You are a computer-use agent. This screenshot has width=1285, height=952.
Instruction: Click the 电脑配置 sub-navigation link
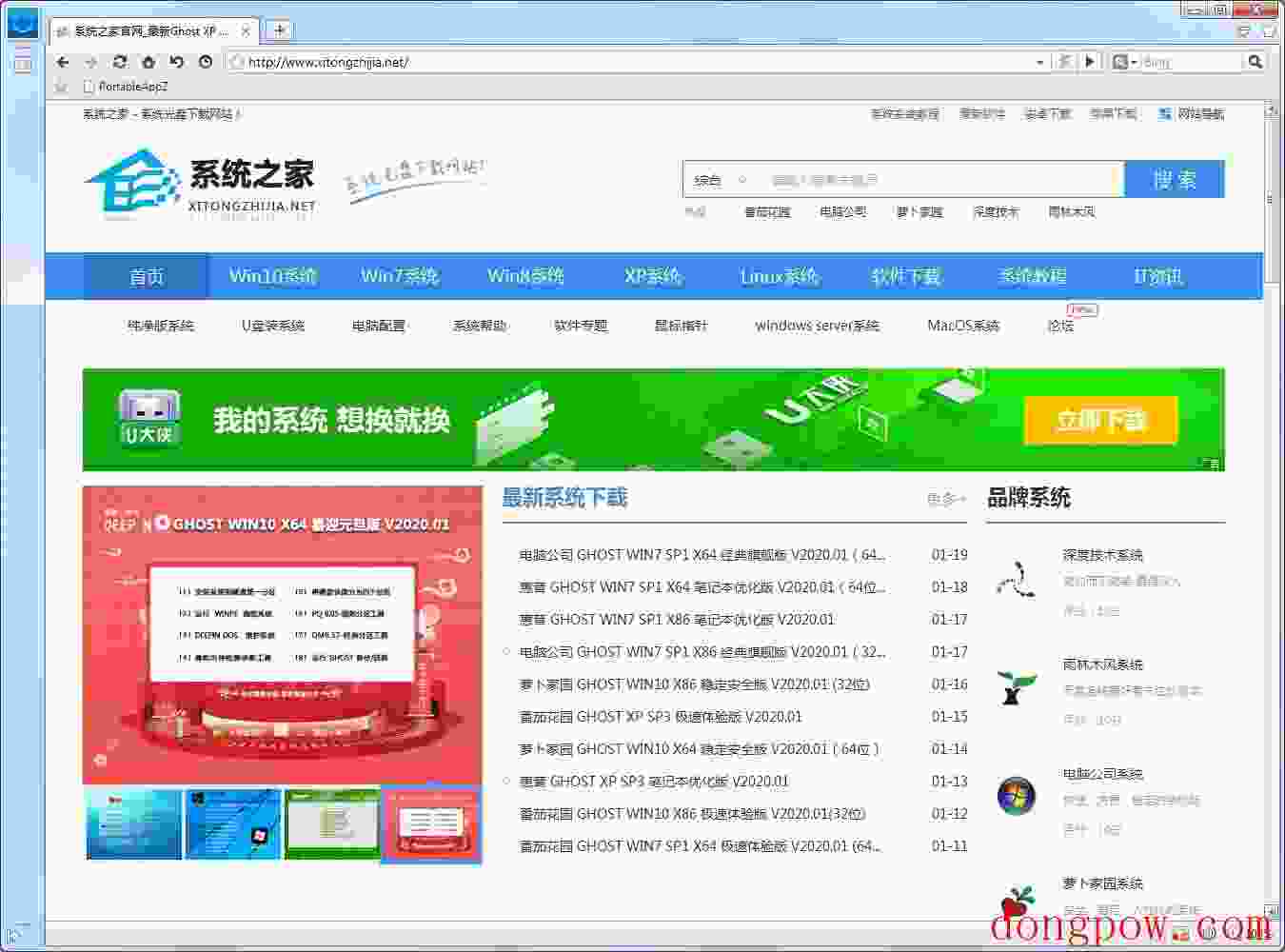(x=379, y=326)
